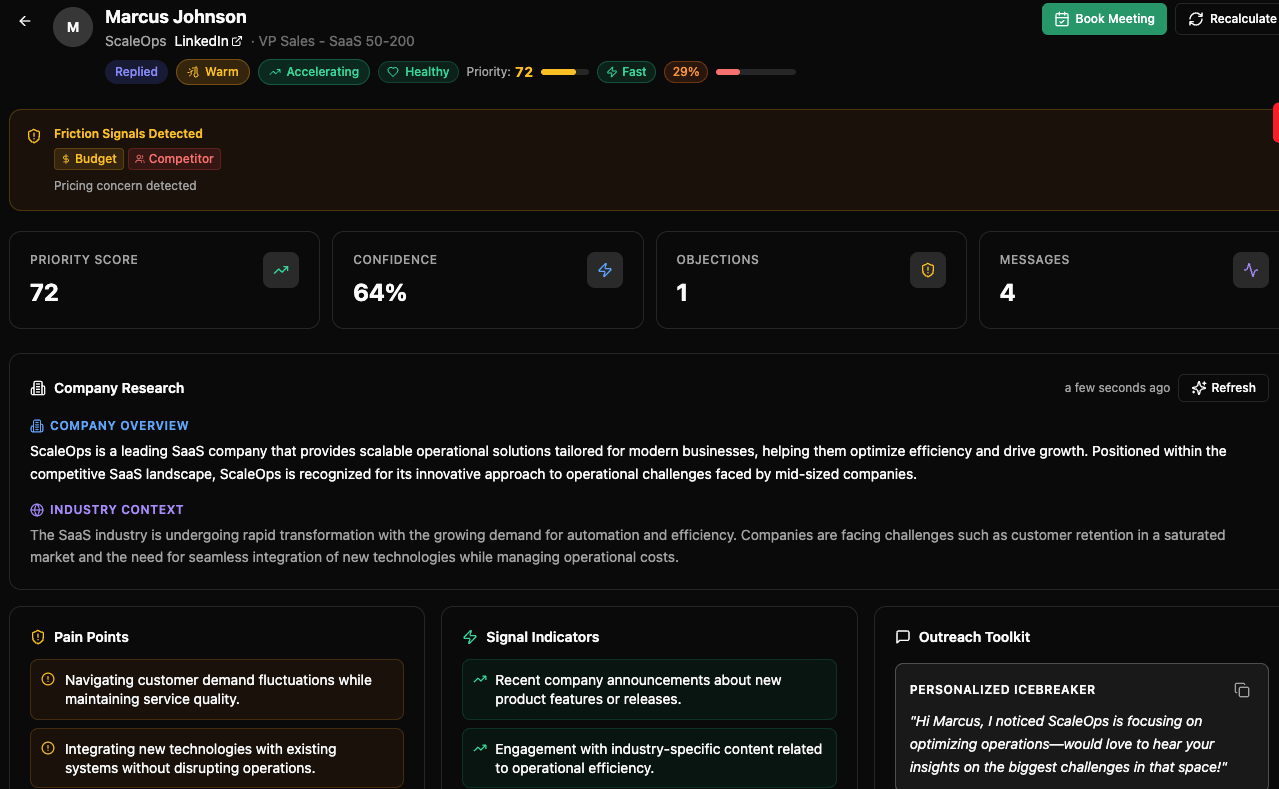Click the Book Meeting button
The image size is (1279, 789).
1104,19
